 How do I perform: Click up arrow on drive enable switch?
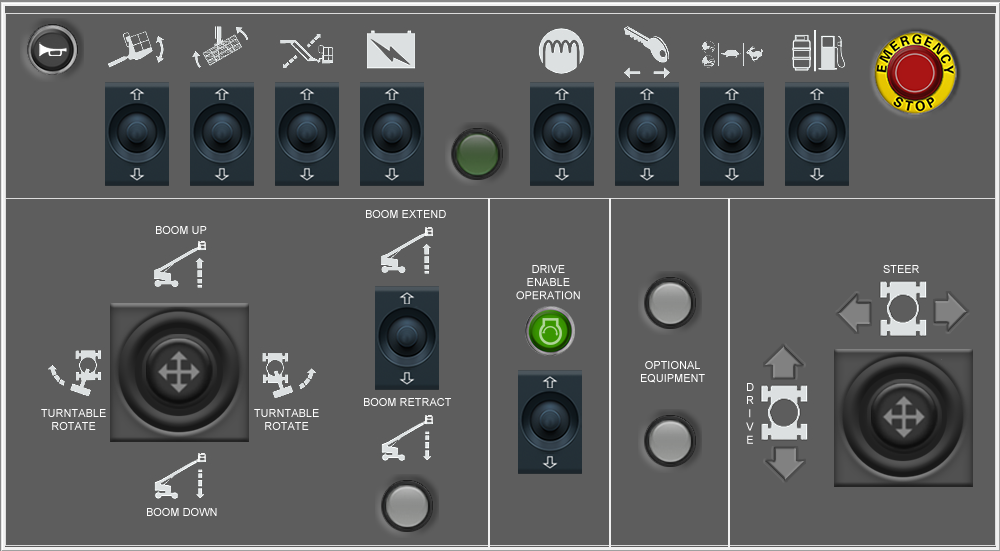point(550,382)
